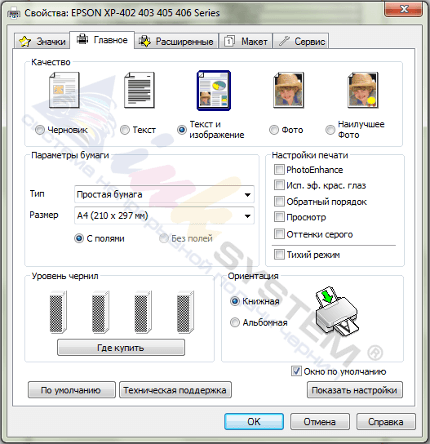Select the Фото radio button
The width and height of the screenshot is (430, 444).
point(274,130)
